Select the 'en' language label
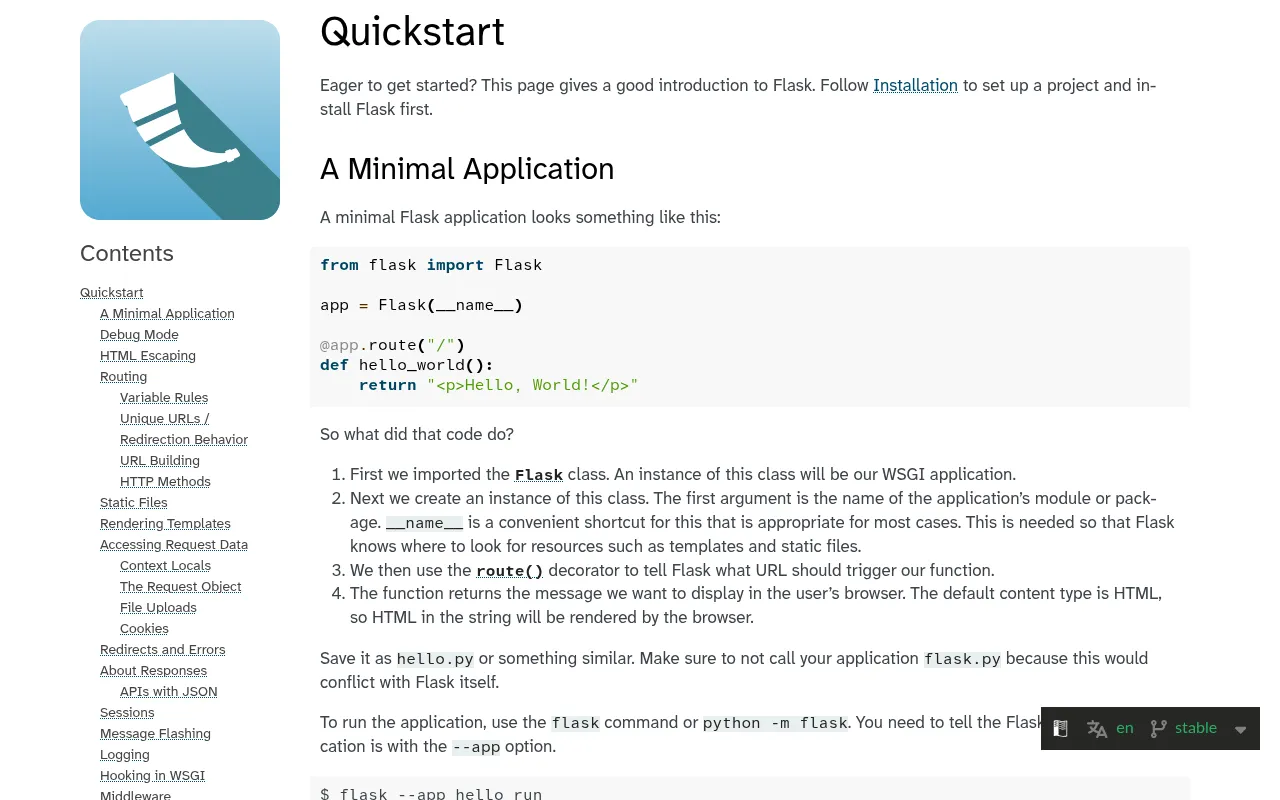The width and height of the screenshot is (1280, 800). (1125, 728)
